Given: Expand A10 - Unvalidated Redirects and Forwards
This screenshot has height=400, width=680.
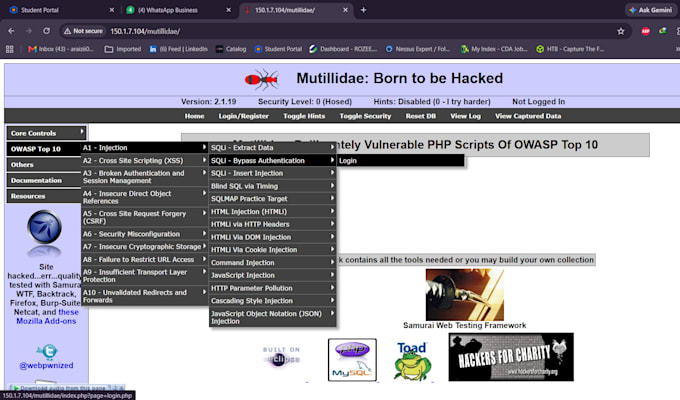Looking at the screenshot, I should (144, 296).
